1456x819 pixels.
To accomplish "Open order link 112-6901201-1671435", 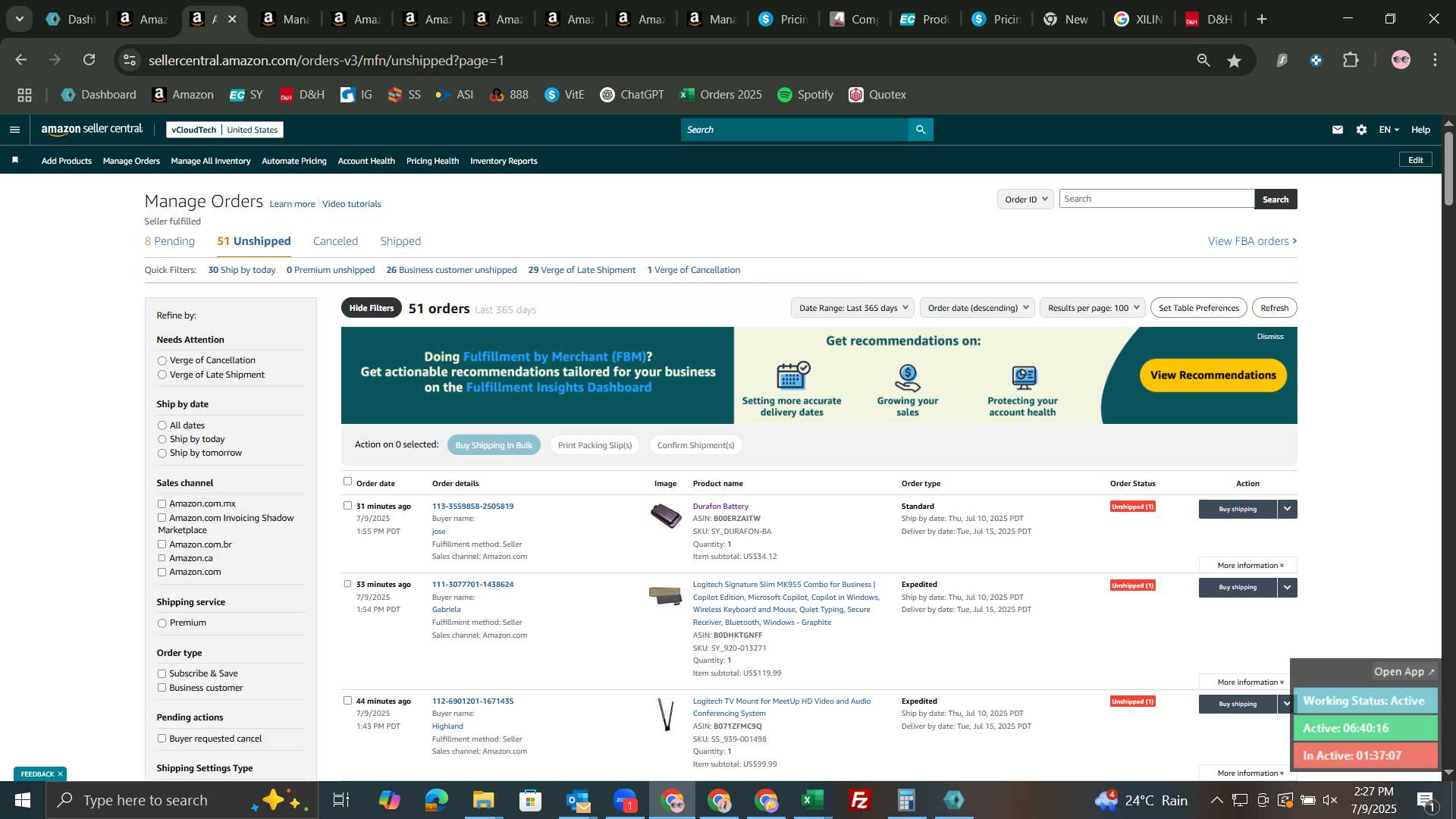I will coord(472,701).
